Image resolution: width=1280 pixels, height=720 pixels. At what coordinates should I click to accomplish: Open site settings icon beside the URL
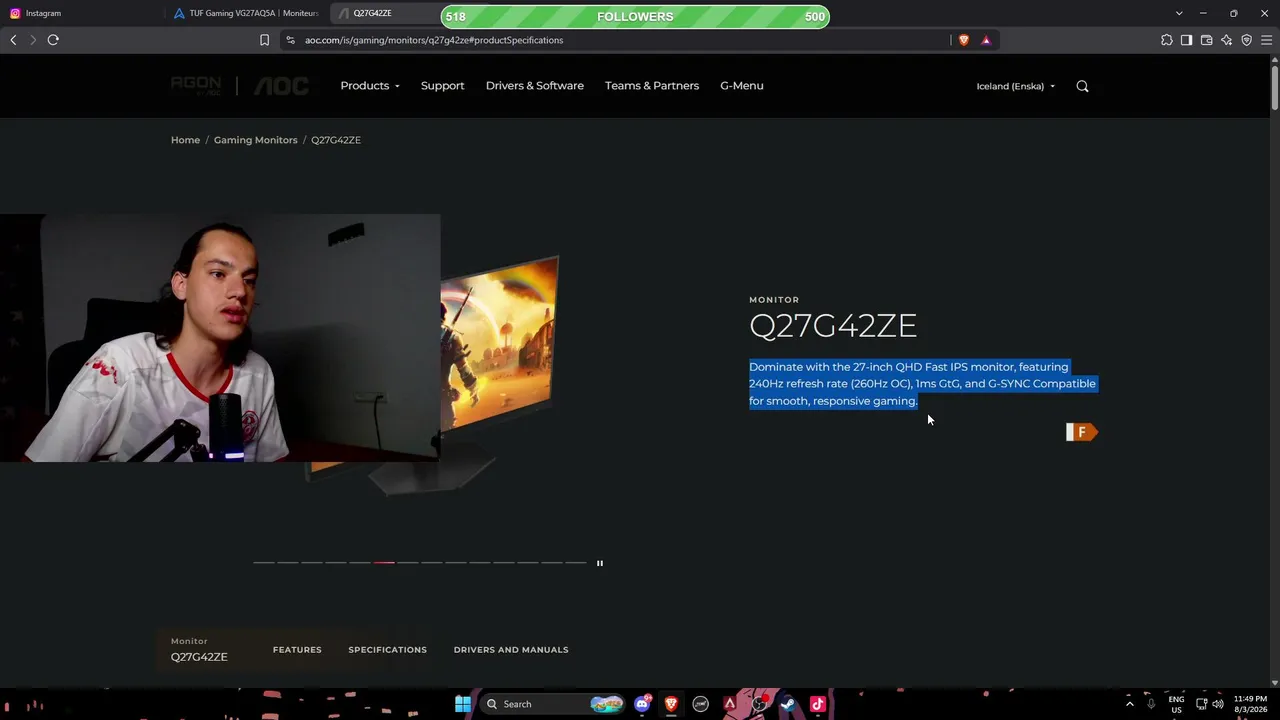[290, 40]
